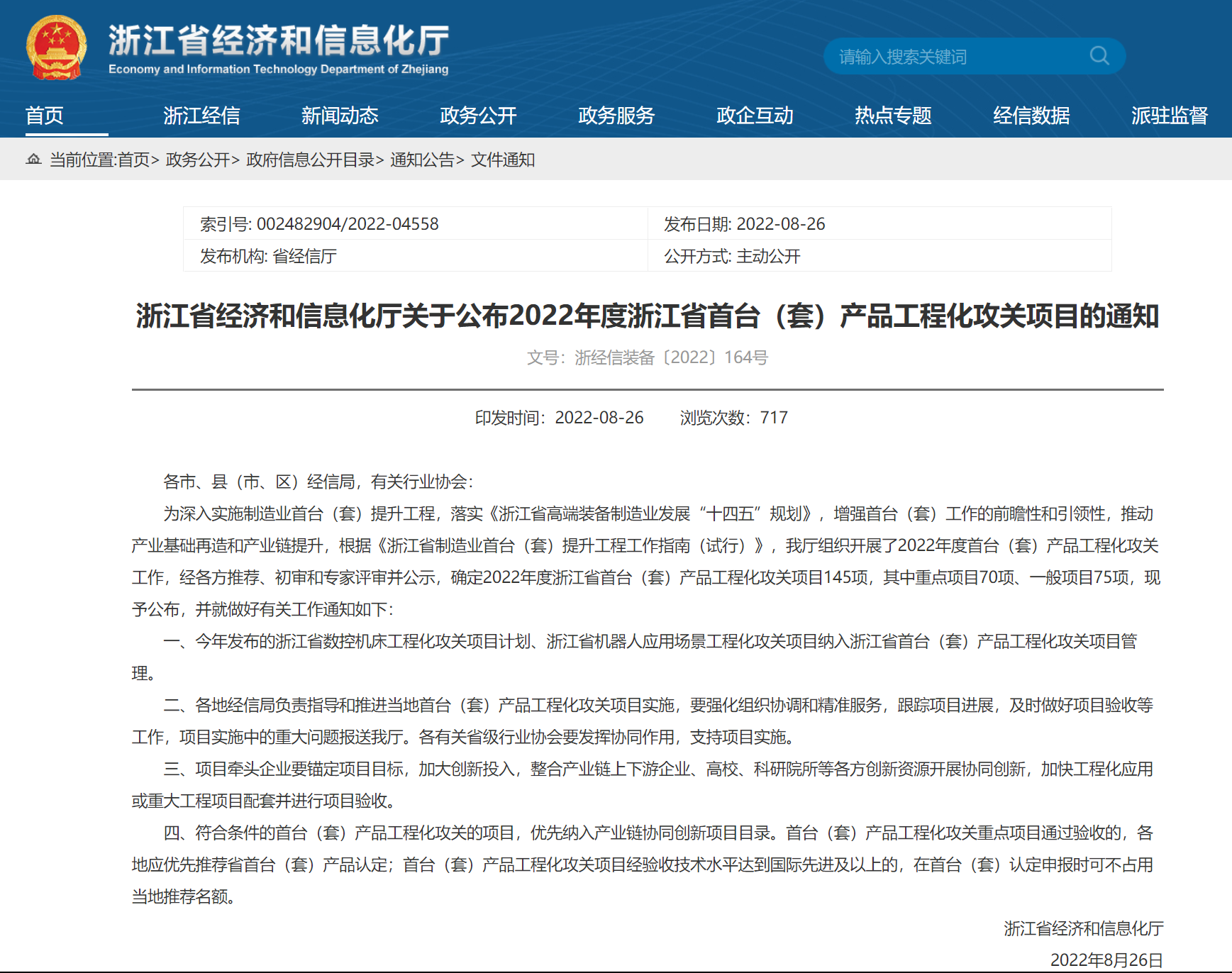
Task: Open the 政企互动 section
Action: pos(753,115)
